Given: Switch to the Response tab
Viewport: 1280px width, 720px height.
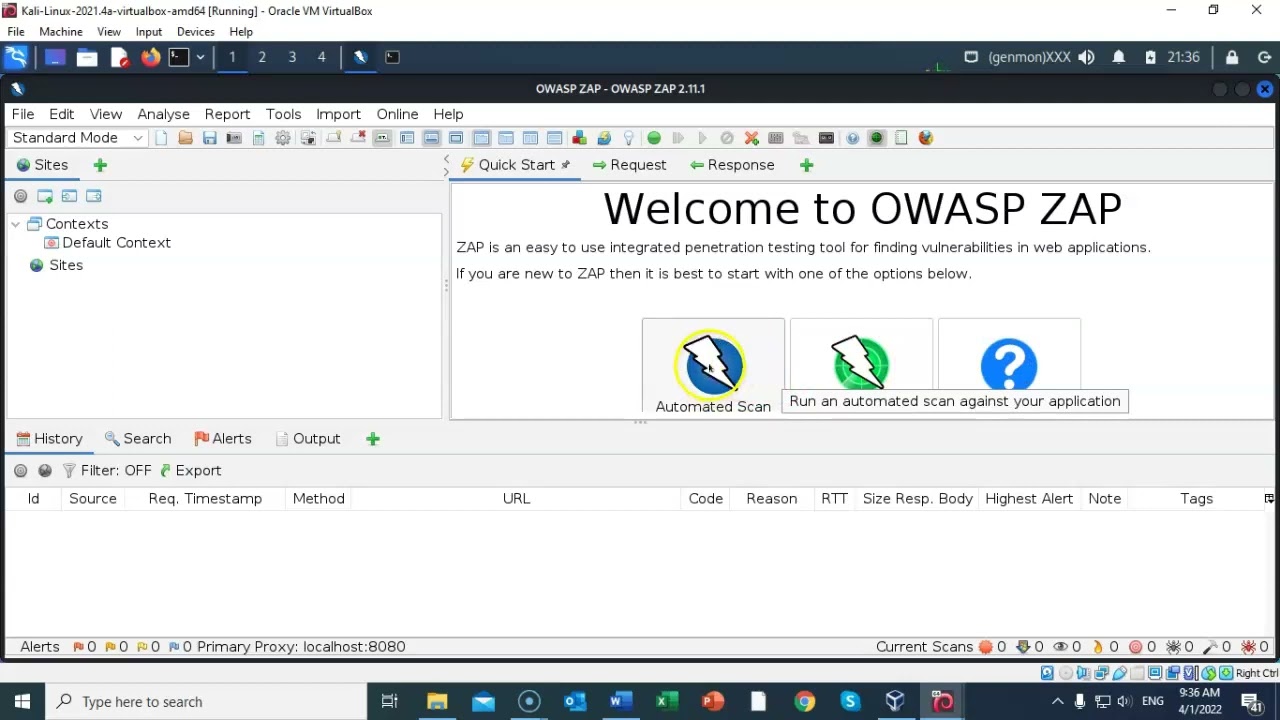Looking at the screenshot, I should [x=732, y=165].
